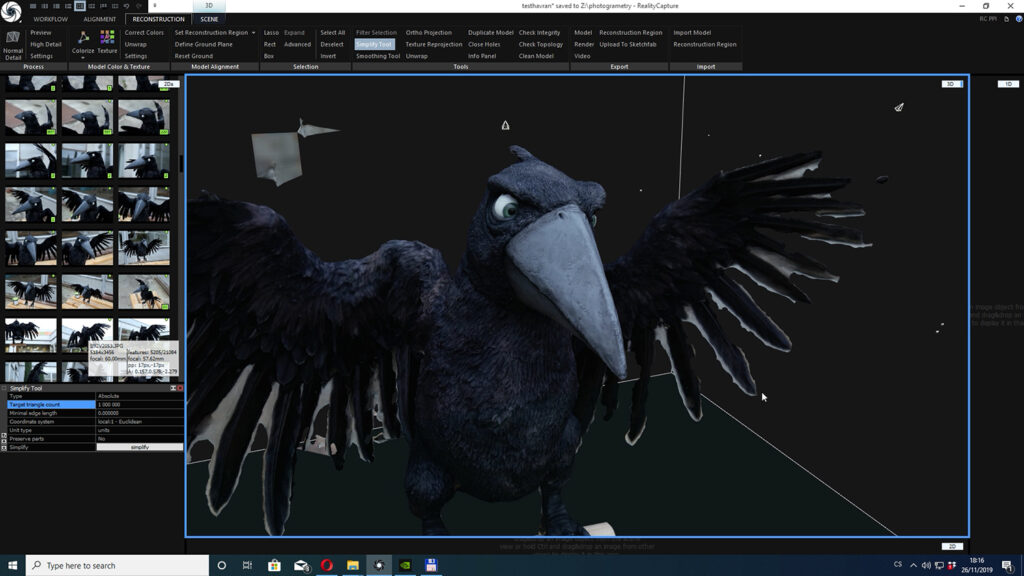Click the 3D view label in viewport
1024x576 pixels.
tap(952, 84)
